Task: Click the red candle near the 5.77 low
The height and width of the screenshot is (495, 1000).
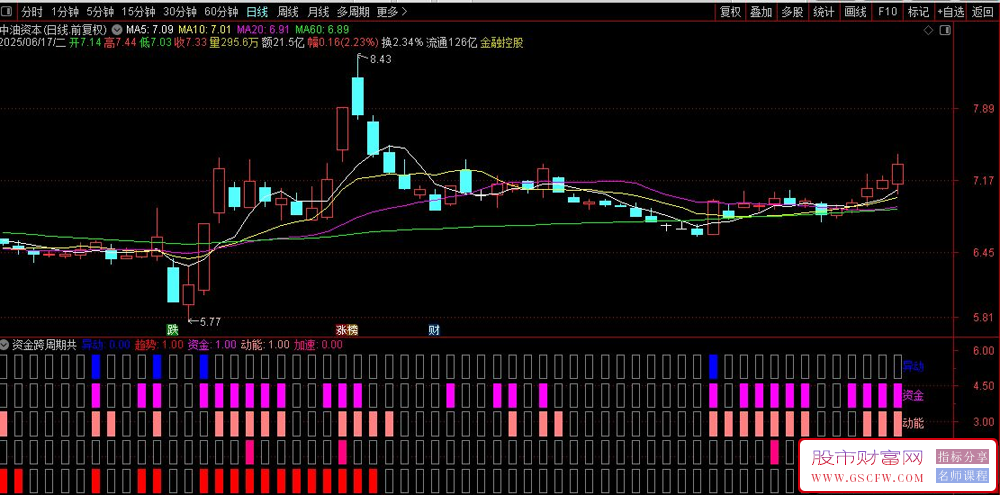Action: (188, 294)
